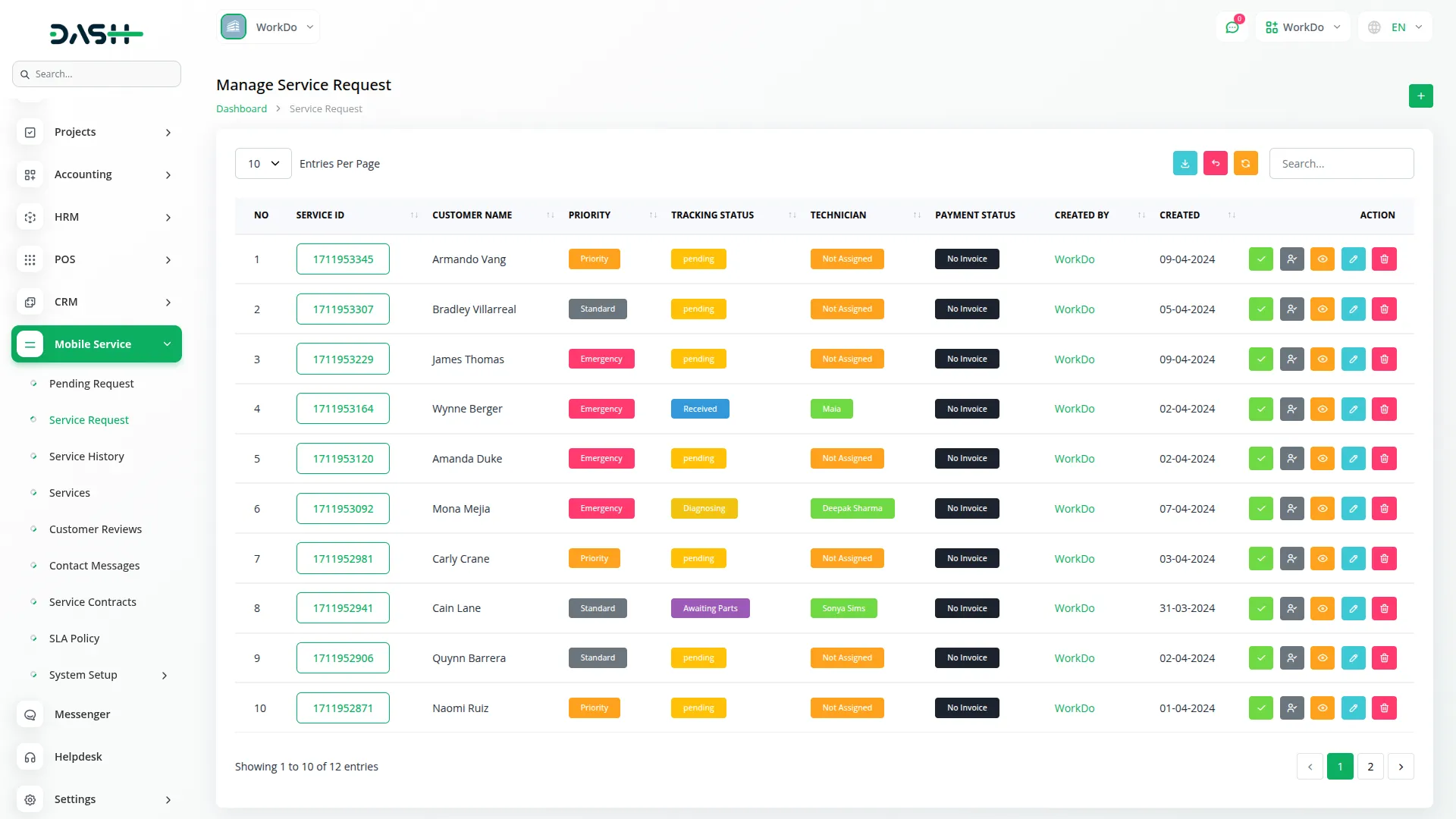Go to page 2 of the entries
1456x819 pixels.
click(x=1370, y=766)
